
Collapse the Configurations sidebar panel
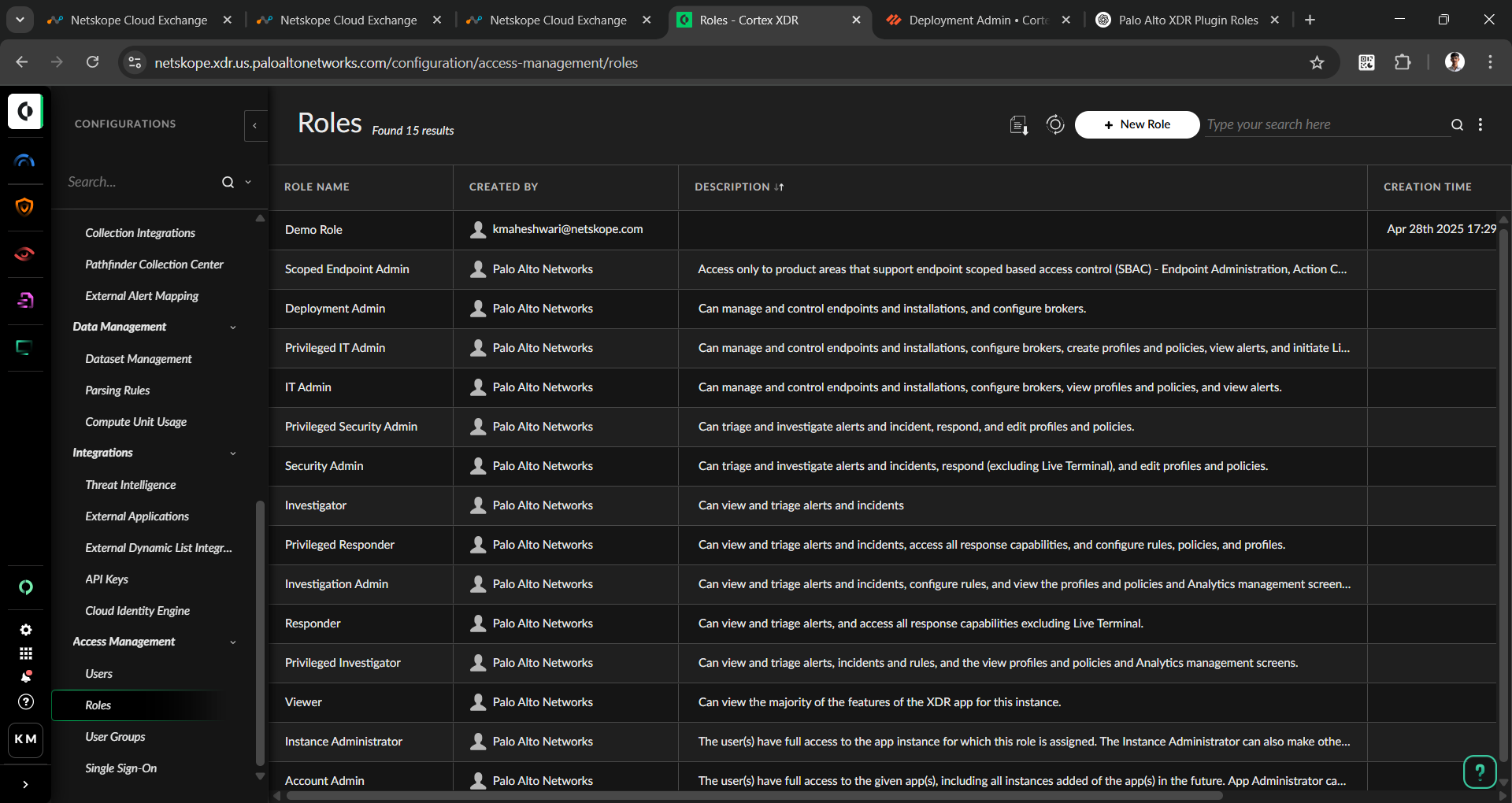pos(255,126)
